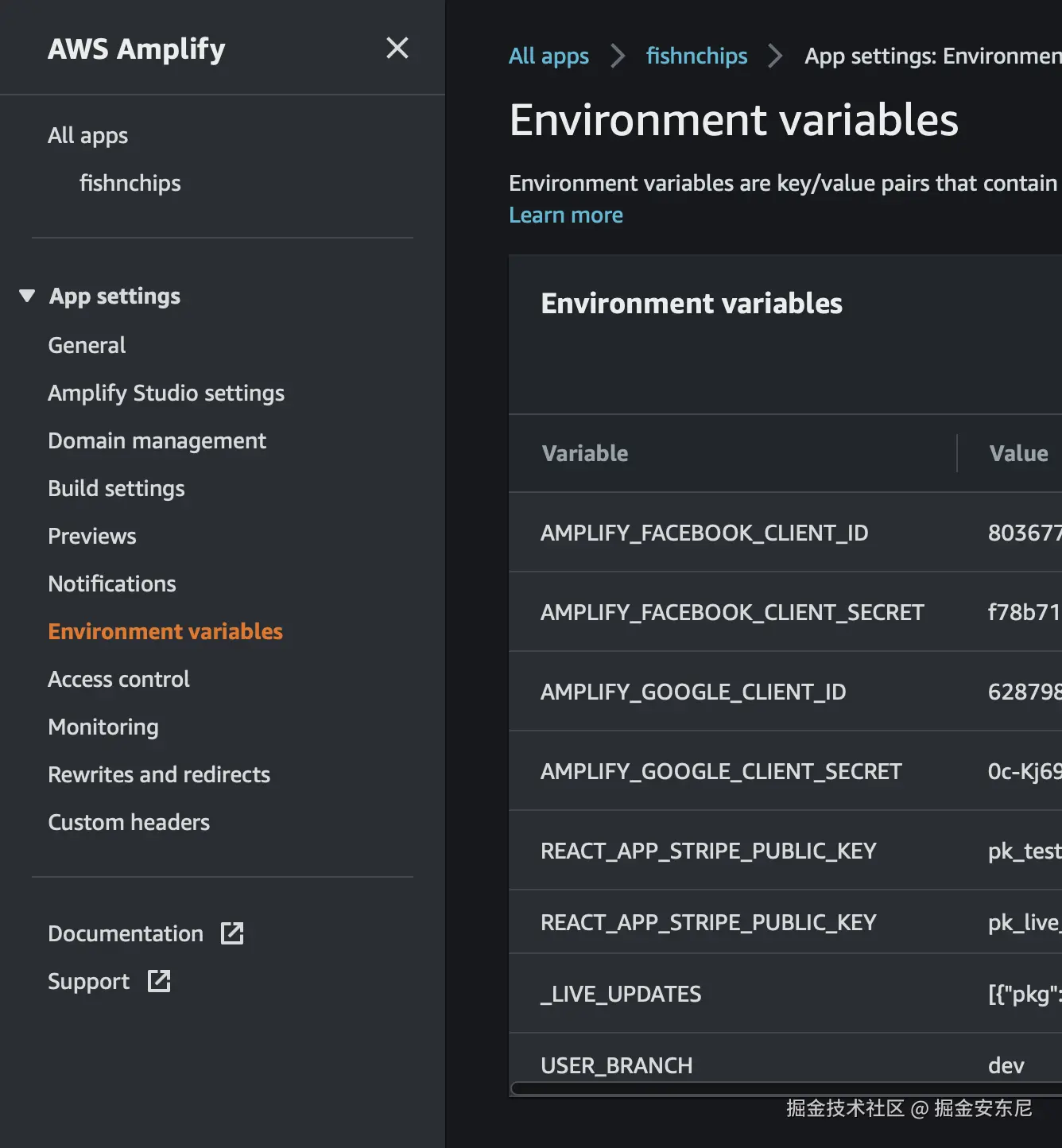1062x1148 pixels.
Task: Open Notifications settings
Action: [x=111, y=584]
